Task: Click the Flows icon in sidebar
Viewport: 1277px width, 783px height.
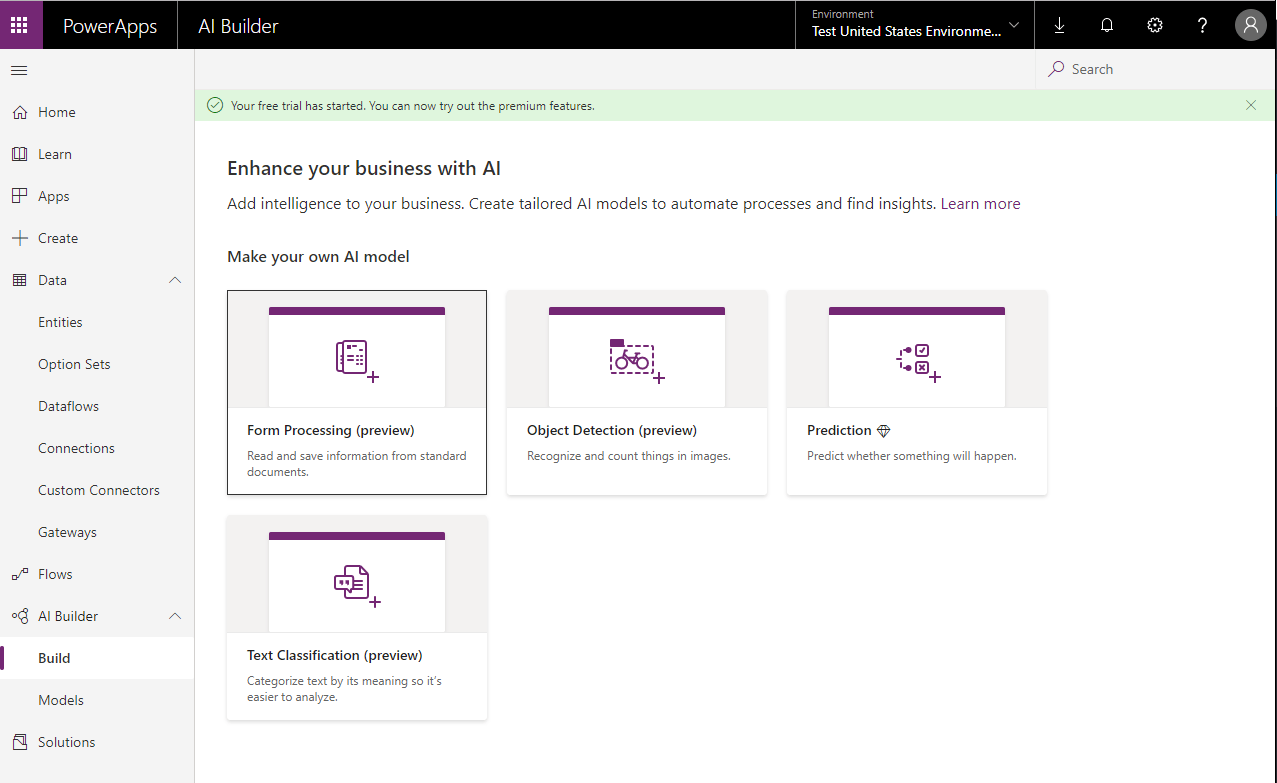Action: [19, 574]
